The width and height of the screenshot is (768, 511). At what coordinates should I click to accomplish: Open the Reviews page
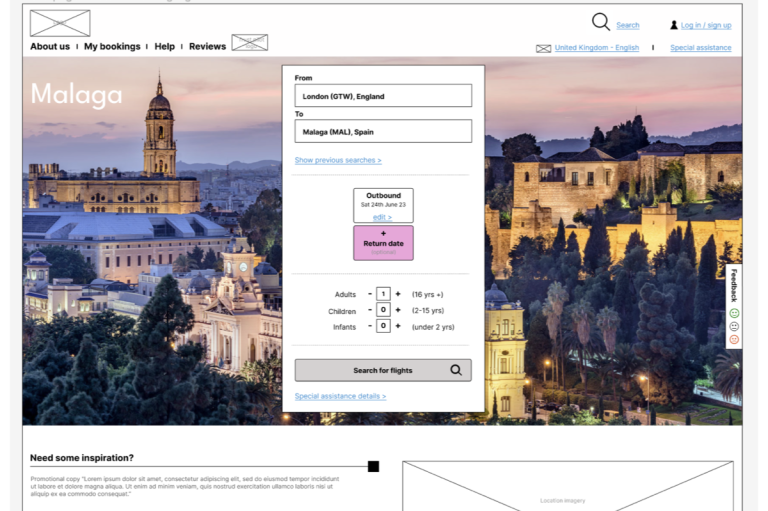click(x=207, y=47)
